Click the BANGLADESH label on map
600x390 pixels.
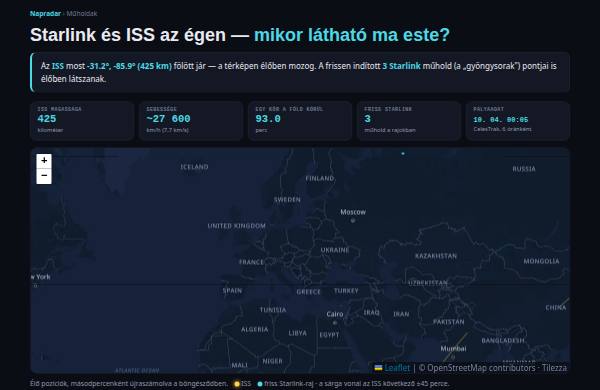(503, 340)
